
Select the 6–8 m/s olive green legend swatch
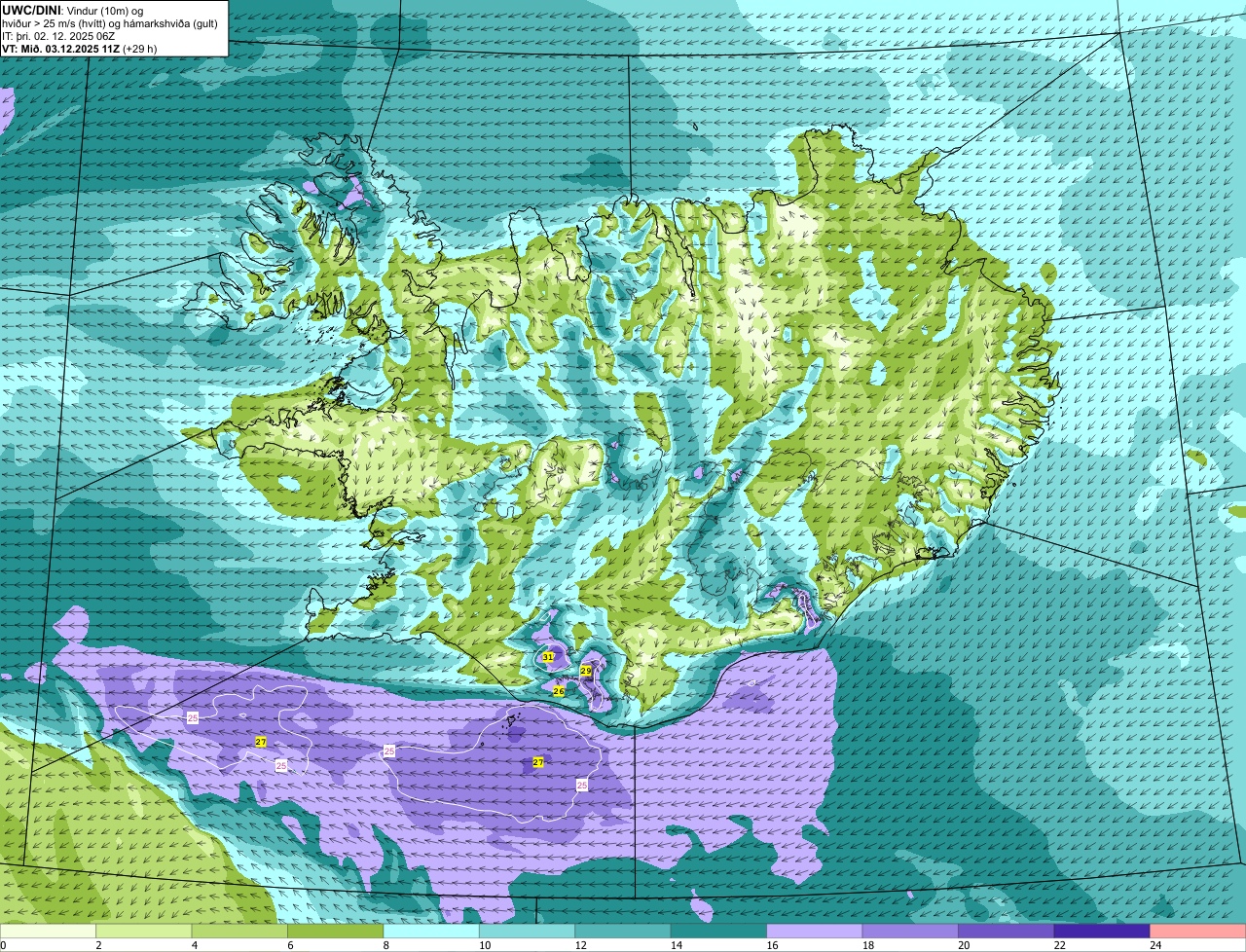[x=336, y=932]
